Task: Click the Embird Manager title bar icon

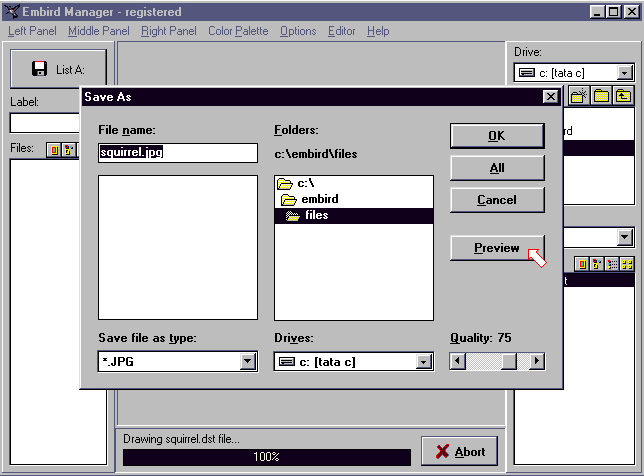Action: (x=12, y=11)
